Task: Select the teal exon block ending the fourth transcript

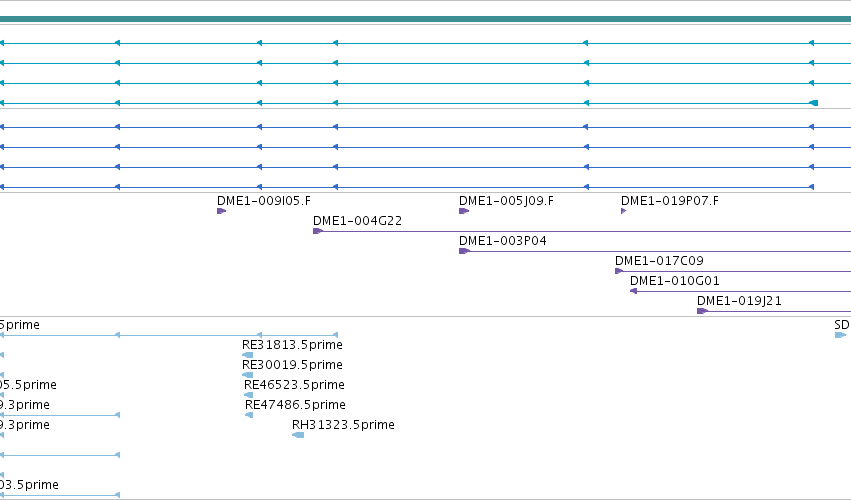Action: pyautogui.click(x=814, y=103)
